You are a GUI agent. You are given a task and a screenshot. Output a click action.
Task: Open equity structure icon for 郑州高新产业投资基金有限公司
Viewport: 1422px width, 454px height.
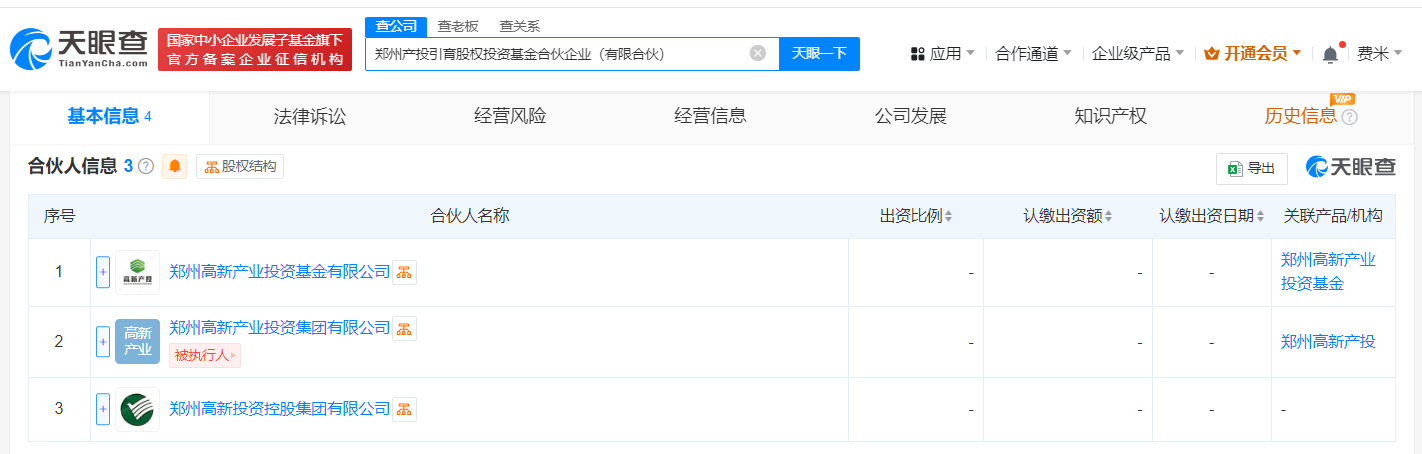404,272
